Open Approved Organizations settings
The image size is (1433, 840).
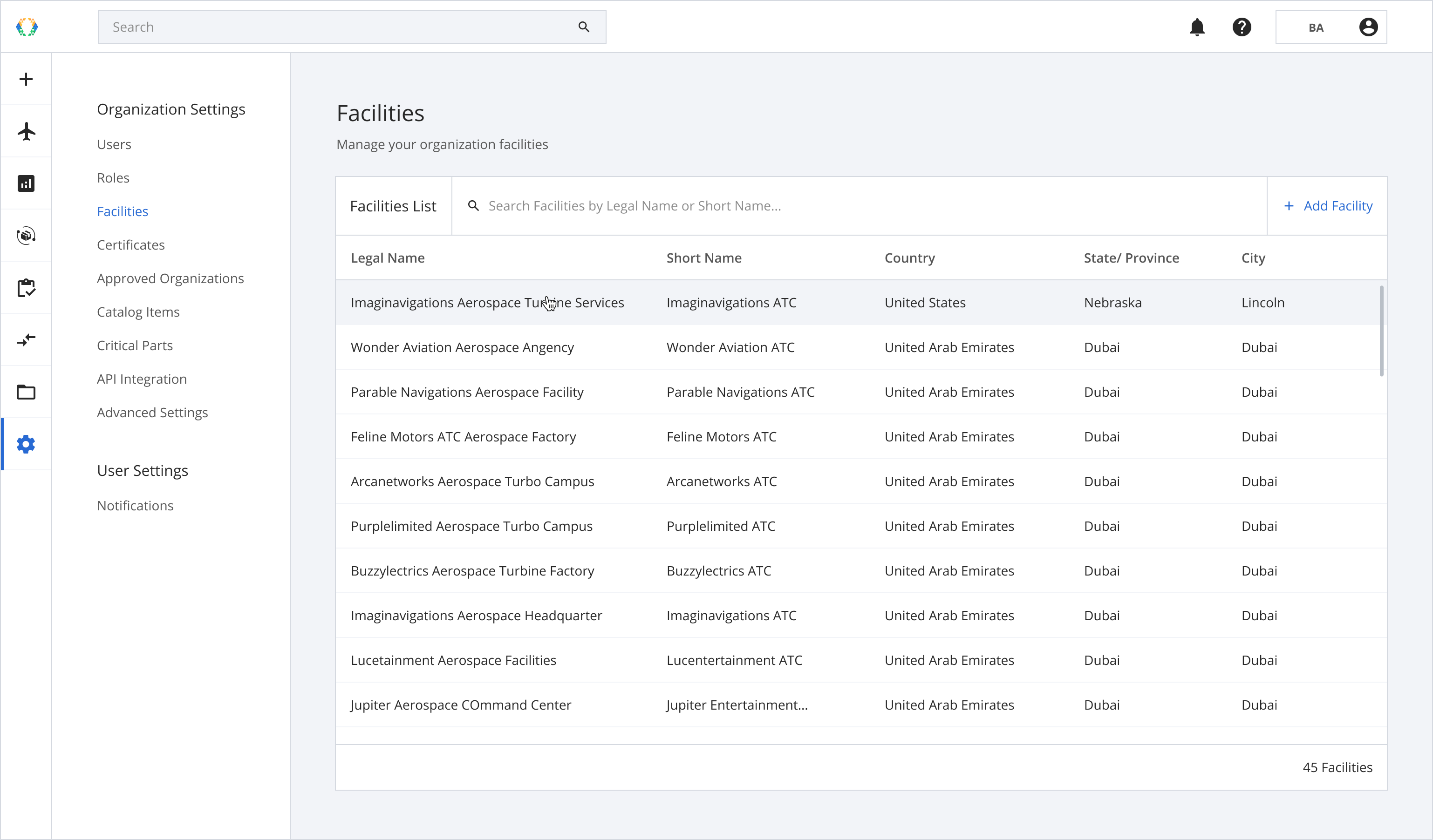171,278
